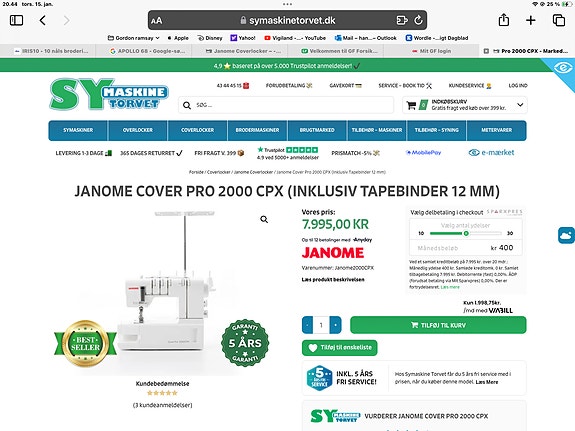Adjust the installment count slider handle
This screenshot has width=575, height=431.
tap(466, 233)
